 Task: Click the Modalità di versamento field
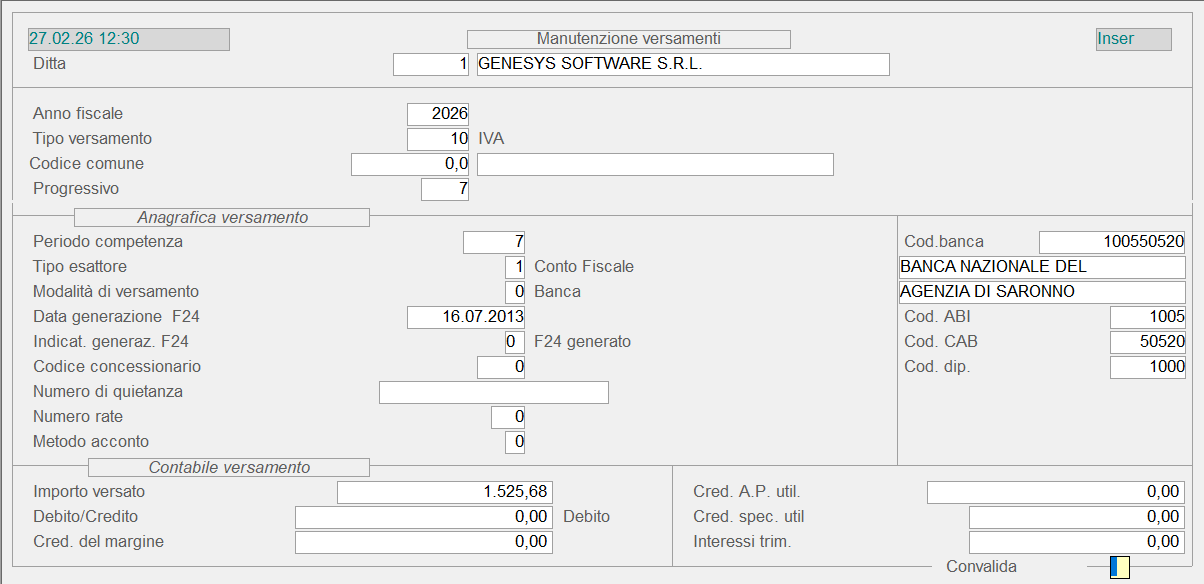pos(515,292)
